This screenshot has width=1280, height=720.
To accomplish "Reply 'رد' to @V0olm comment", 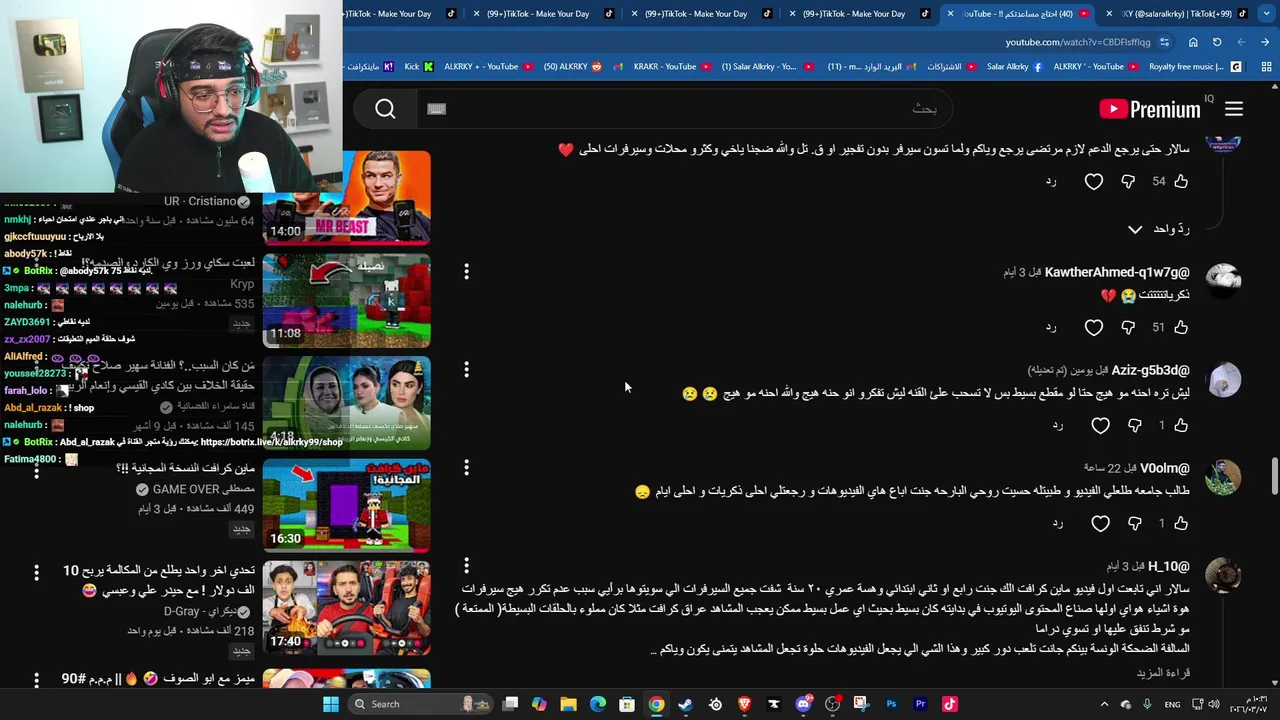I will point(1057,523).
